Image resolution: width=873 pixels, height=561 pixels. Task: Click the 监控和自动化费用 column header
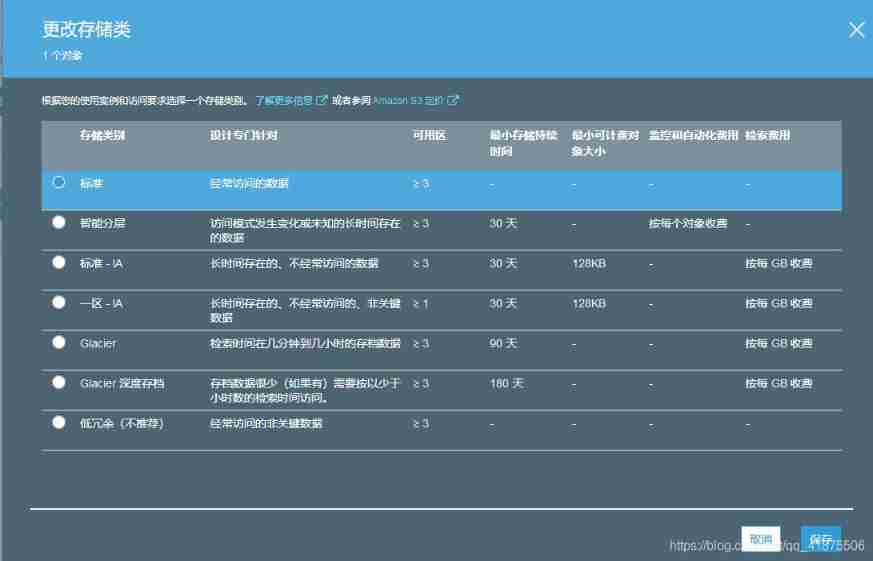point(693,135)
